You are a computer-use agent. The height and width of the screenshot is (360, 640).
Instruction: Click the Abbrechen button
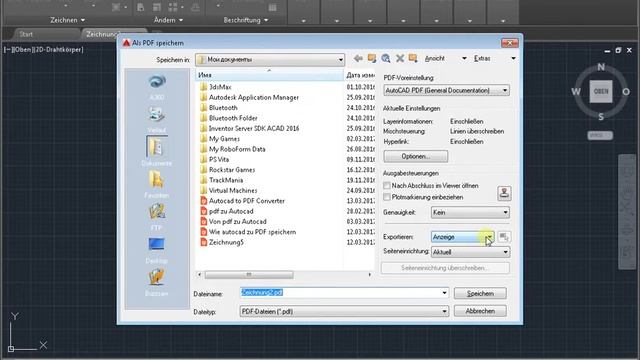pos(480,311)
